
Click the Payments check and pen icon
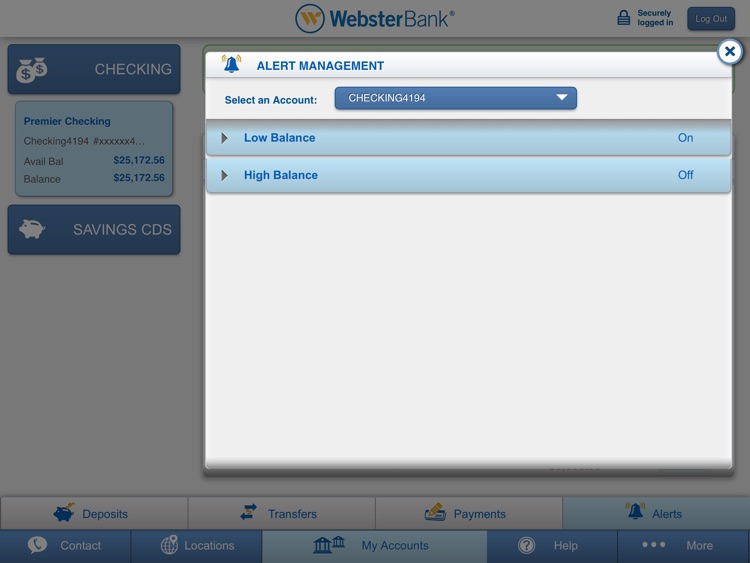(x=435, y=512)
